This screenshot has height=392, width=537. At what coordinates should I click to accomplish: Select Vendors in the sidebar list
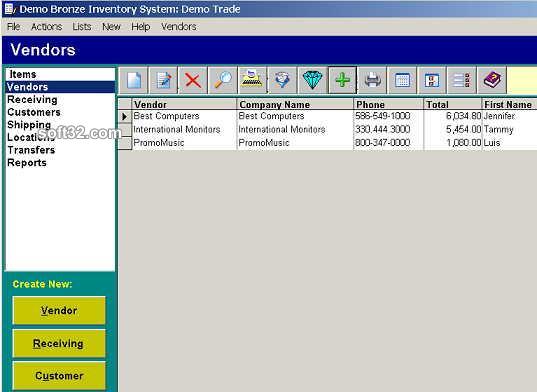click(x=61, y=87)
